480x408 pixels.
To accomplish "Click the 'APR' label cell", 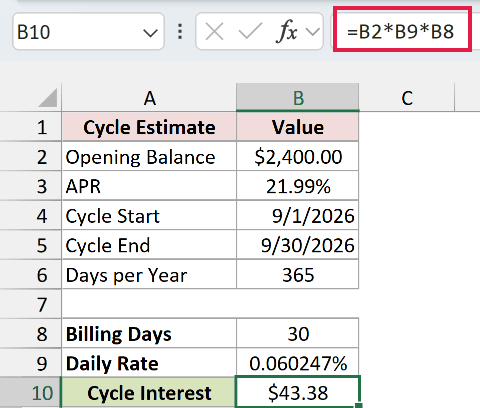I will coord(149,186).
